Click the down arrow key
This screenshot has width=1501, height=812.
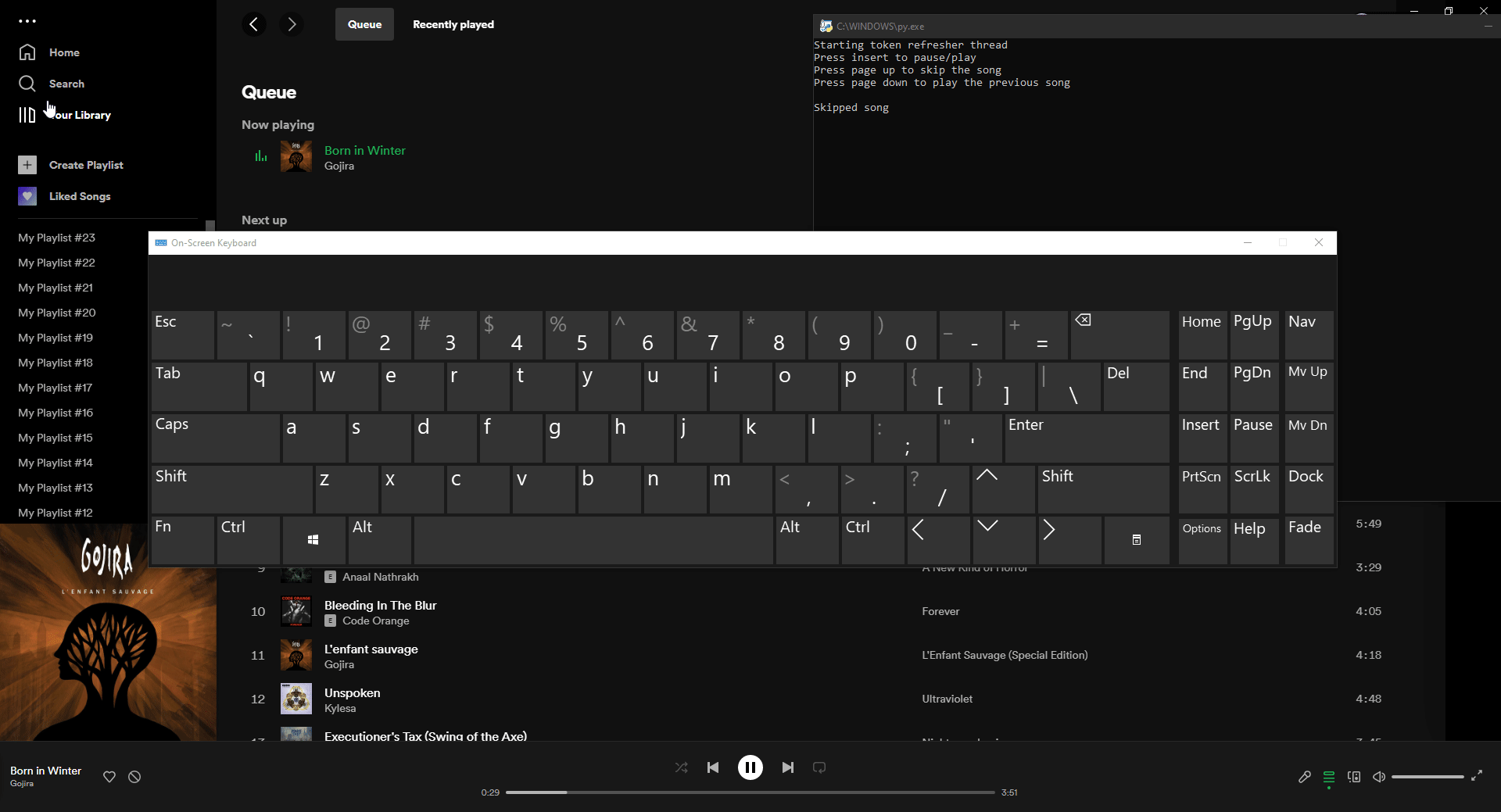click(1004, 540)
